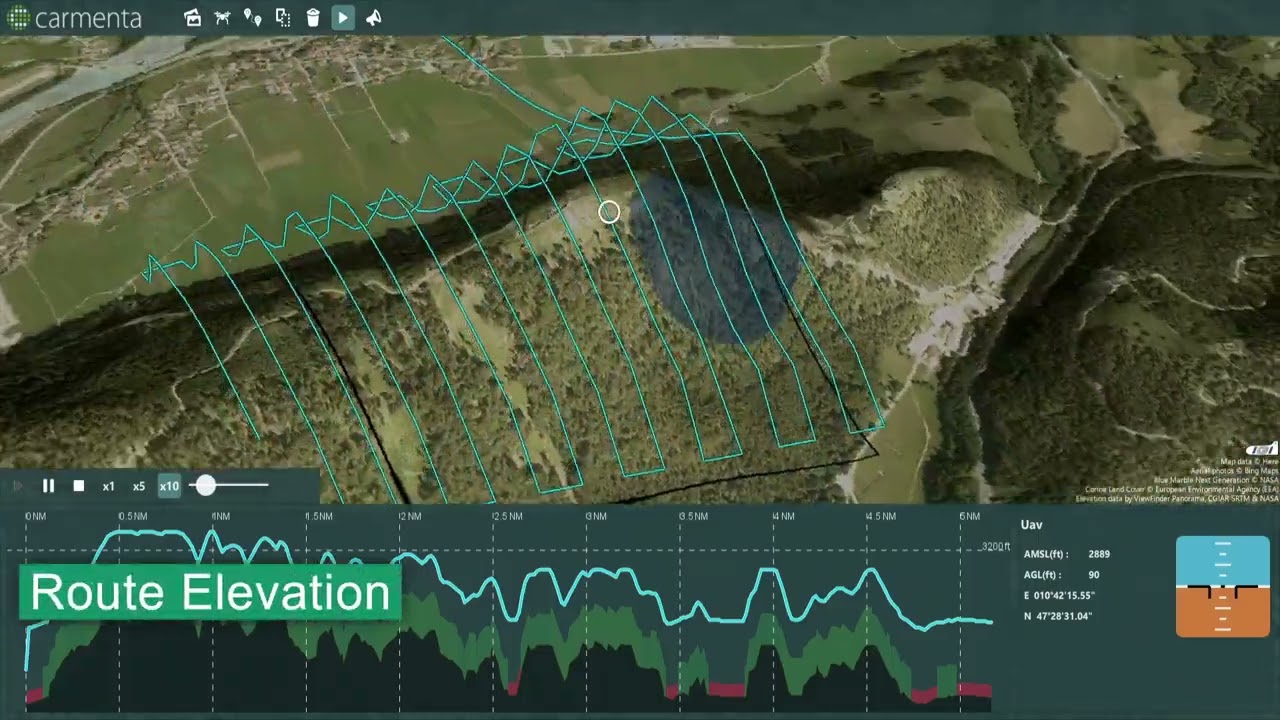
Task: Select the area selection copy tool
Action: click(x=283, y=17)
